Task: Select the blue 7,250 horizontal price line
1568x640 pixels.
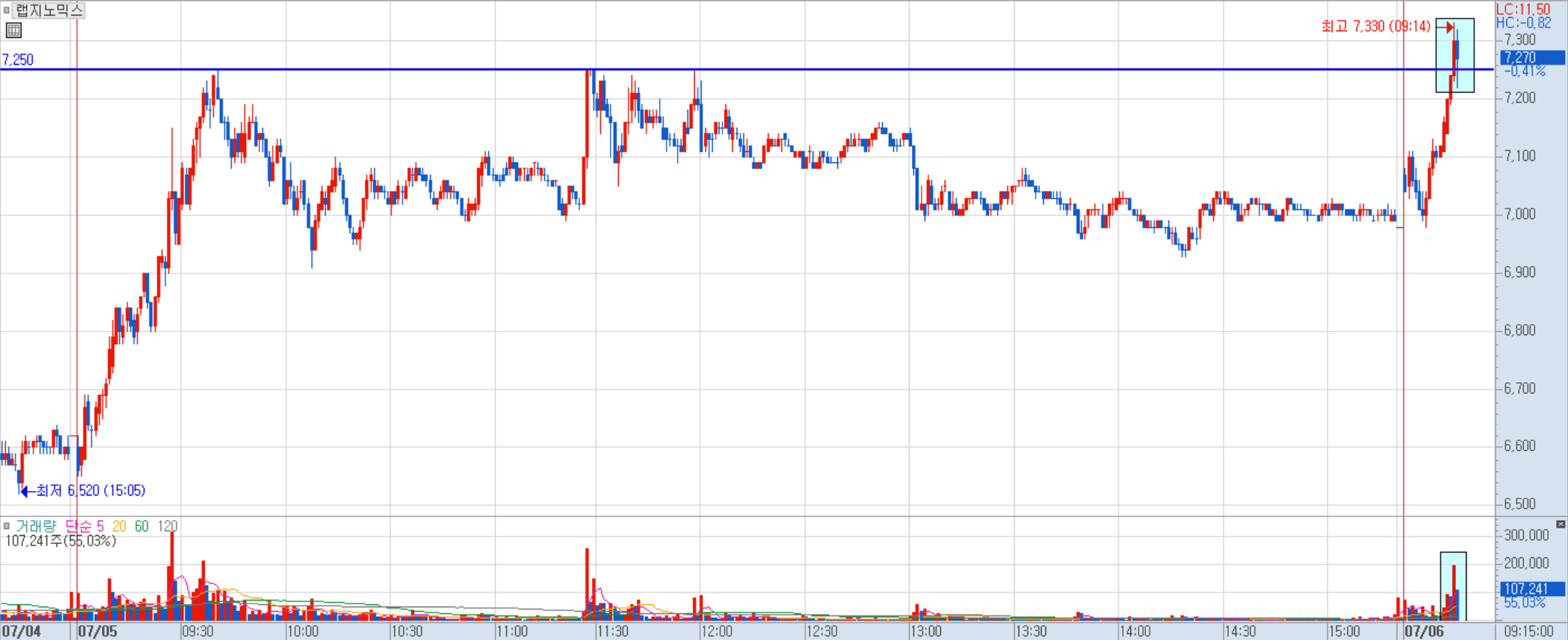Action: [x=746, y=69]
